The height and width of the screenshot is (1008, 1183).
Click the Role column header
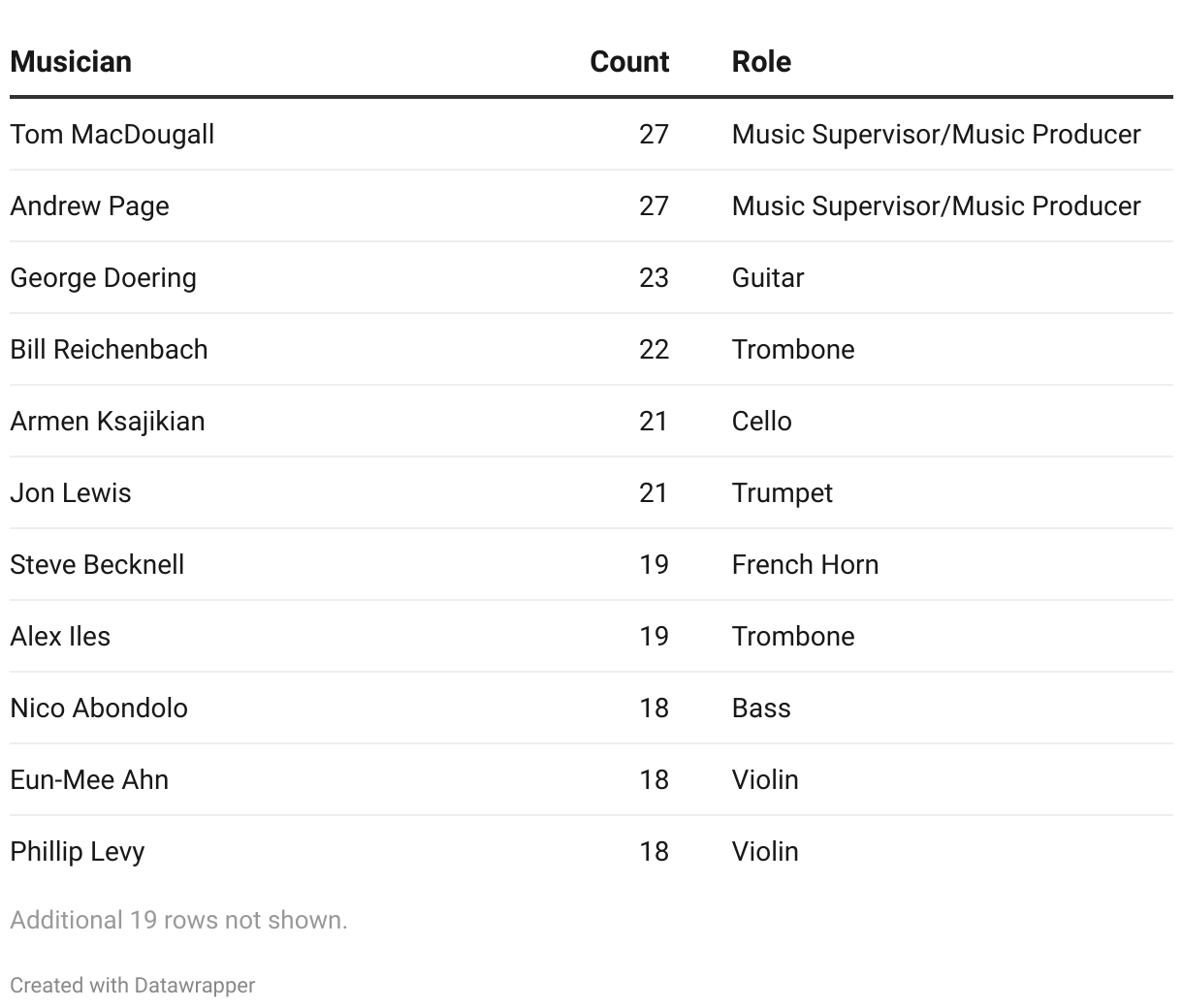point(761,62)
